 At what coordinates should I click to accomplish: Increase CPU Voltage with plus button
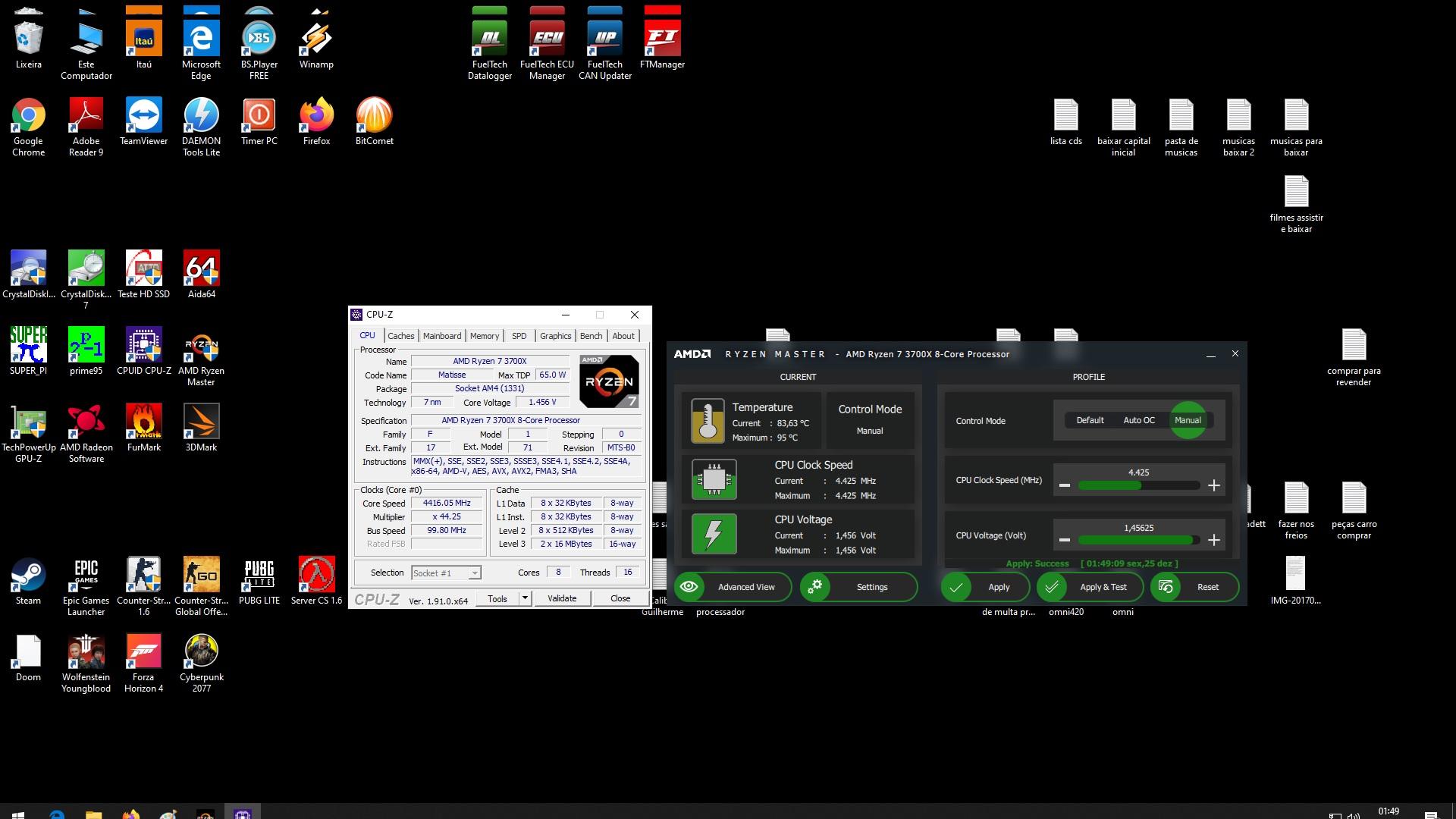(1213, 540)
